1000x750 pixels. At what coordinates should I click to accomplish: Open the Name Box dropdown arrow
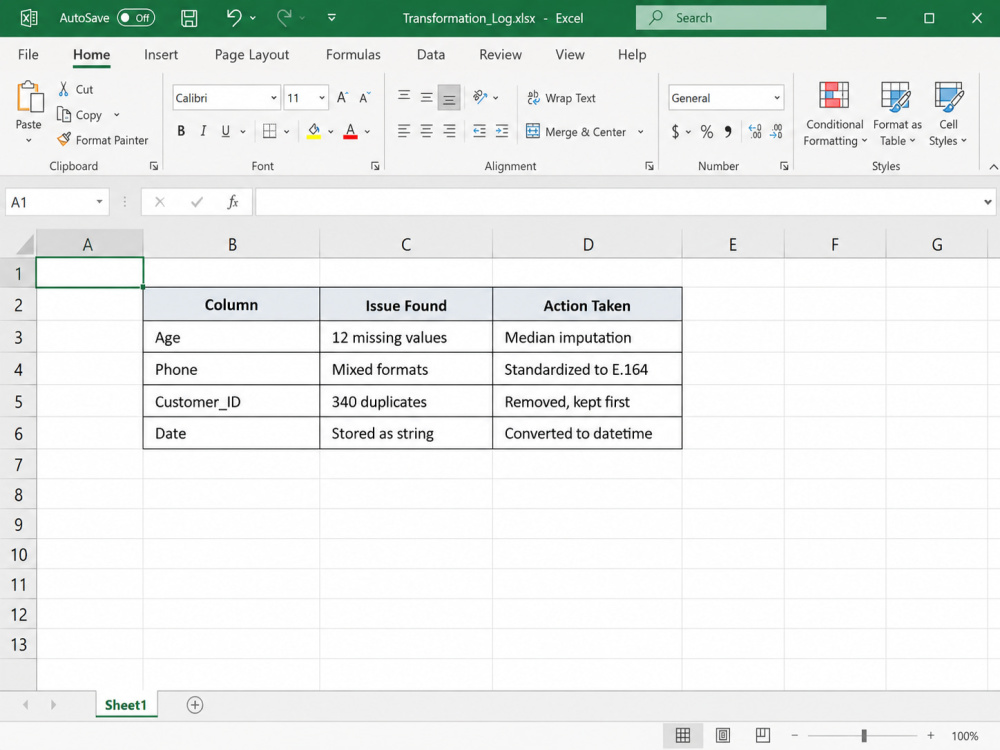99,202
